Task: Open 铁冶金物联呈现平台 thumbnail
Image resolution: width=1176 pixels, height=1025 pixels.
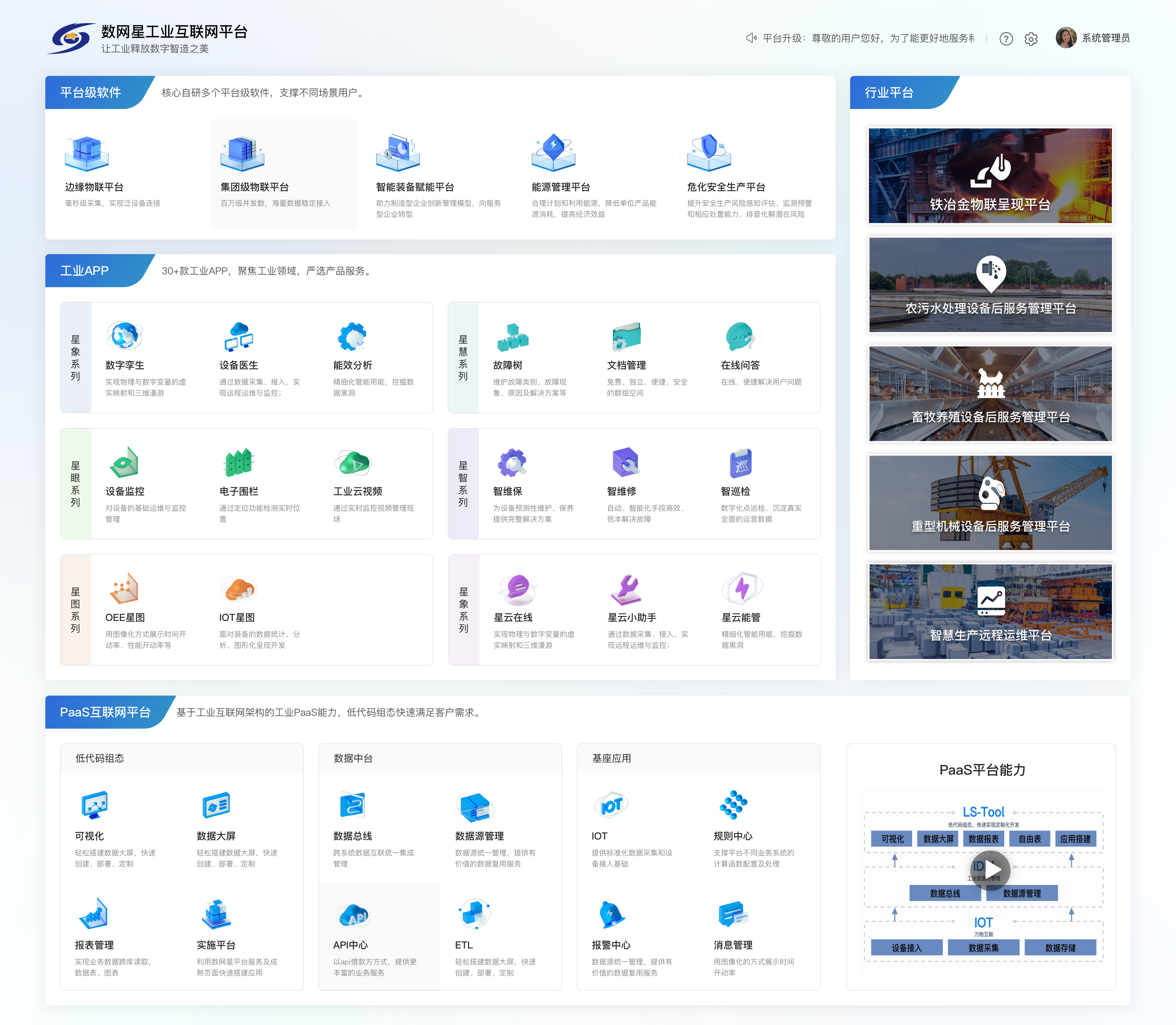Action: 990,176
